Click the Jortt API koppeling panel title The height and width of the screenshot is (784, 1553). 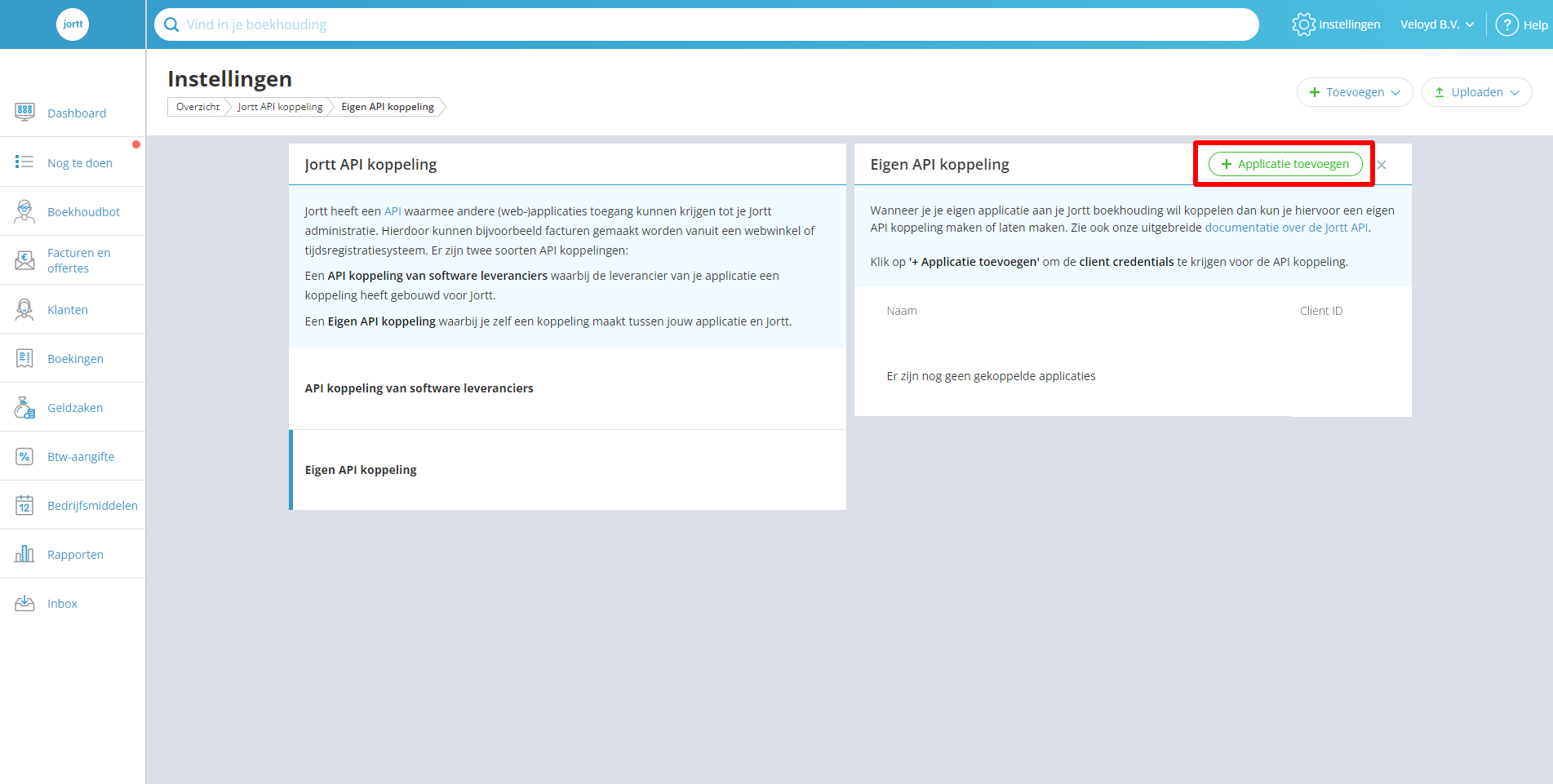[x=371, y=165]
